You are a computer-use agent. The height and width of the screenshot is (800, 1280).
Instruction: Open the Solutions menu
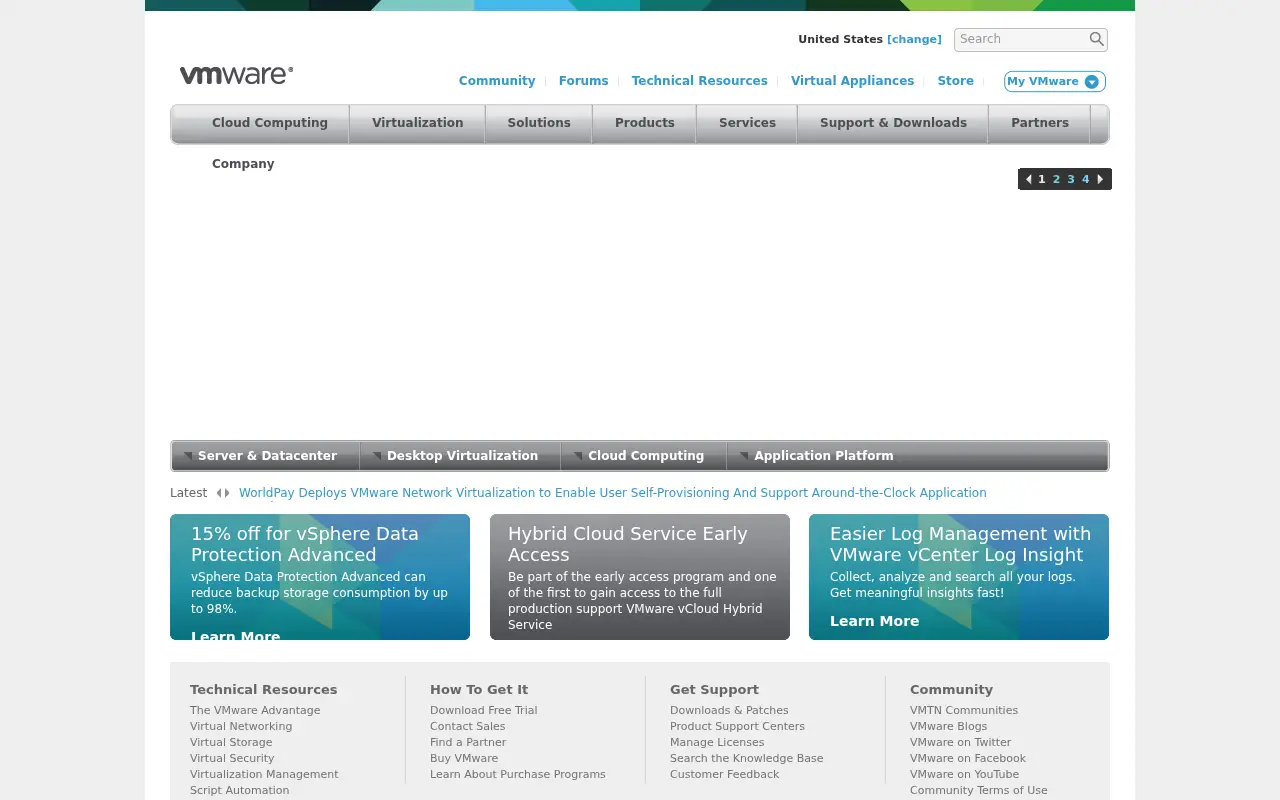pyautogui.click(x=539, y=123)
